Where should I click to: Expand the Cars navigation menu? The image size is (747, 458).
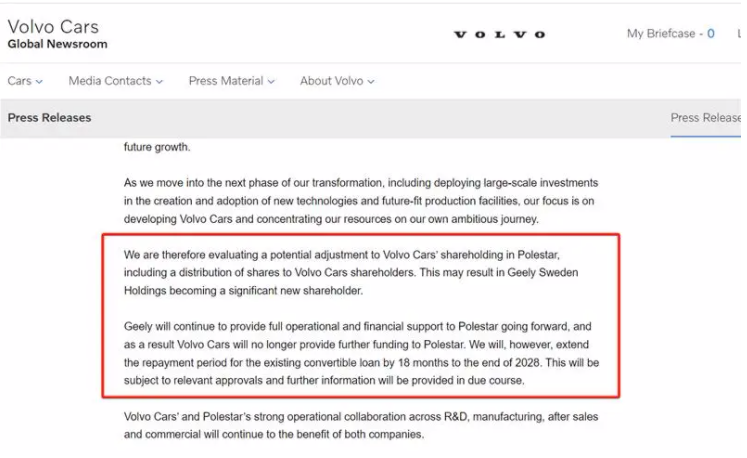[19, 81]
